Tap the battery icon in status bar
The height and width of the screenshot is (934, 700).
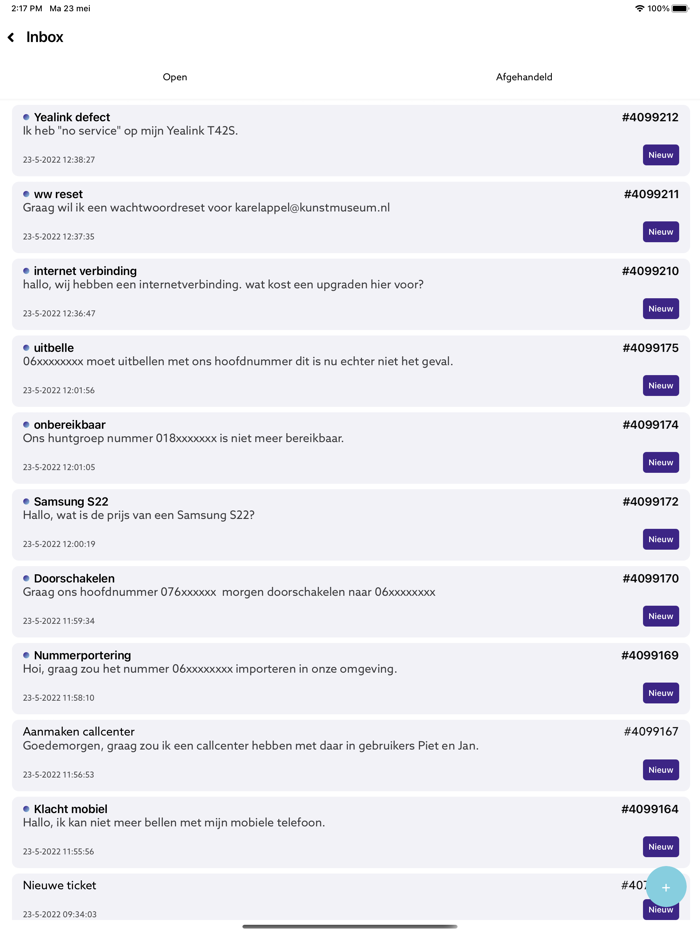point(680,8)
